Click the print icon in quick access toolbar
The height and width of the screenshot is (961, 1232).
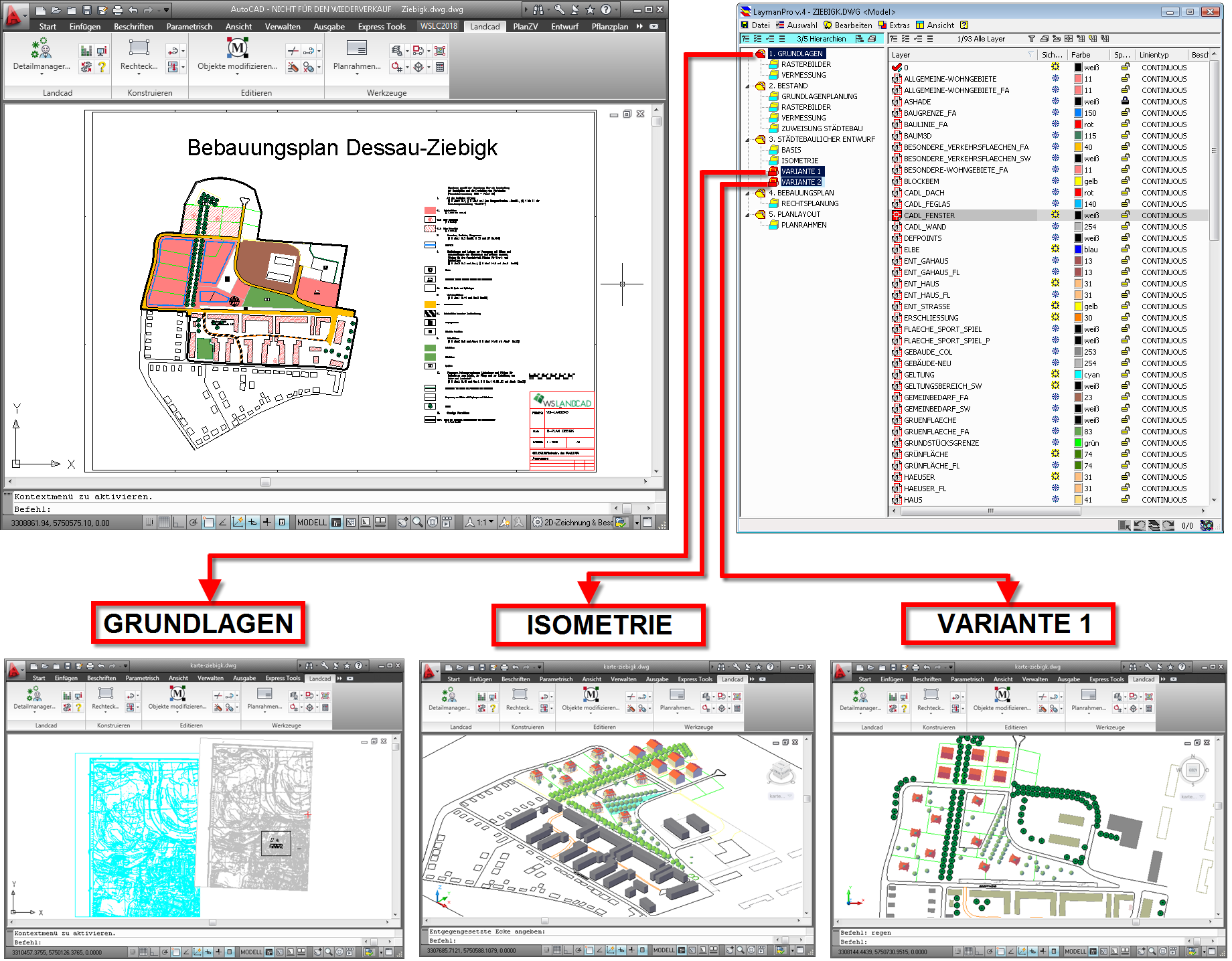pyautogui.click(x=118, y=10)
